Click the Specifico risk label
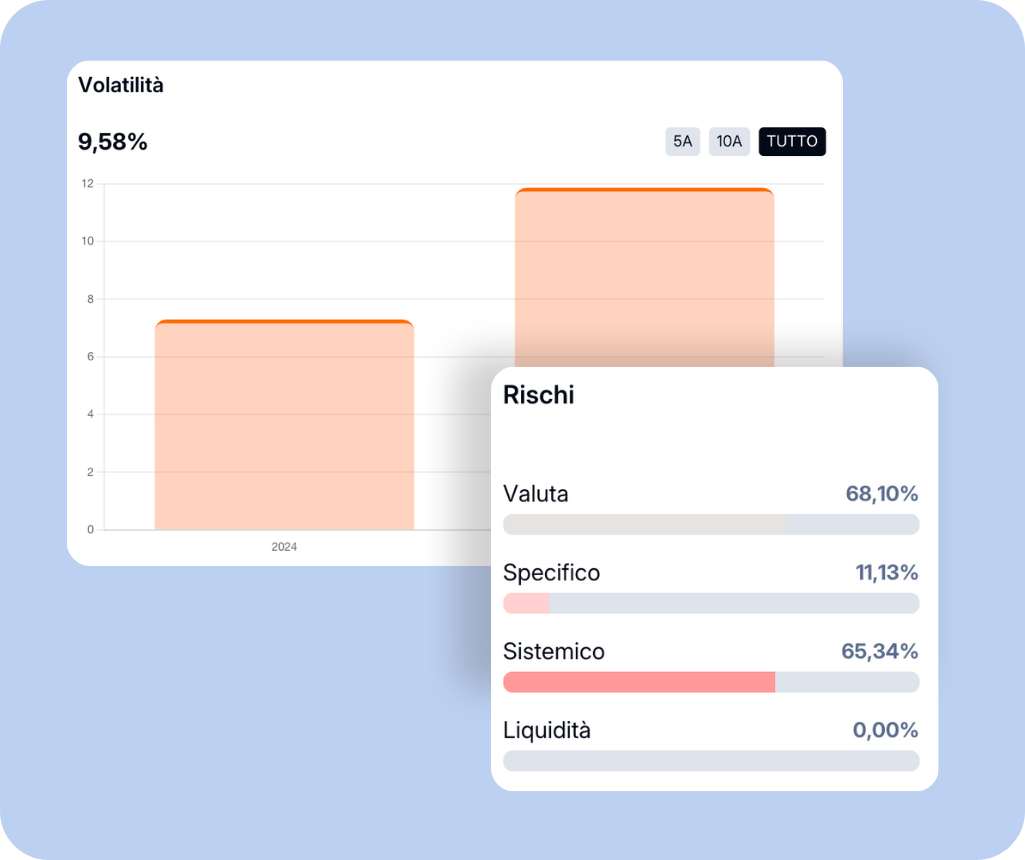Viewport: 1025px width, 860px height. (551, 573)
